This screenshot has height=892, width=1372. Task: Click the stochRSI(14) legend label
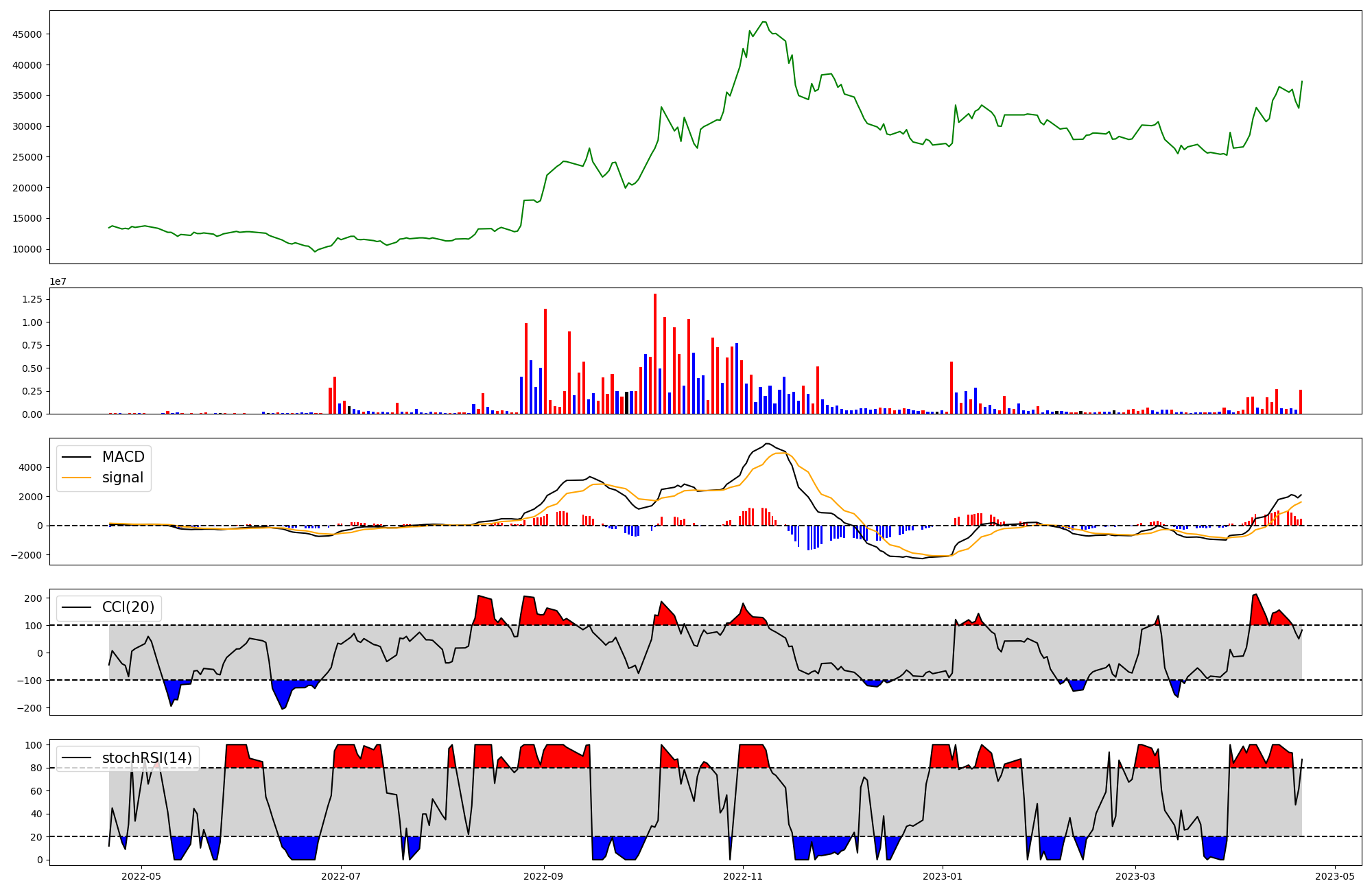[x=147, y=758]
